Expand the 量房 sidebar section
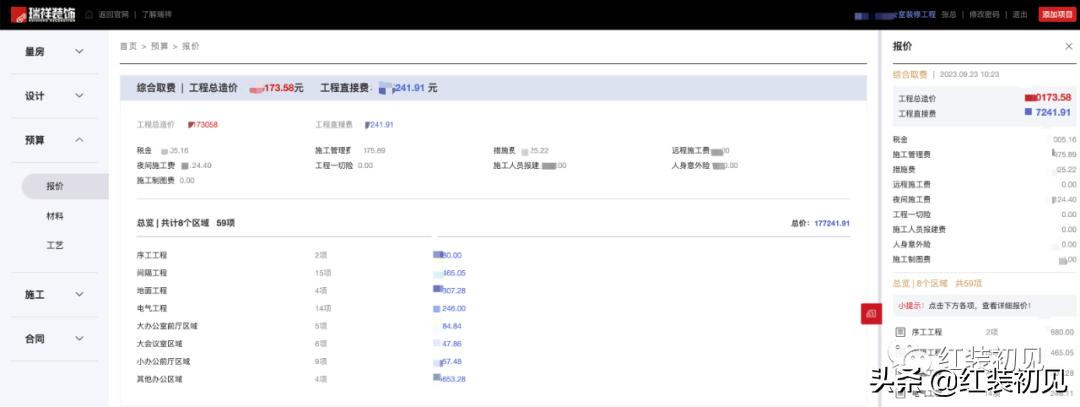 (x=54, y=52)
